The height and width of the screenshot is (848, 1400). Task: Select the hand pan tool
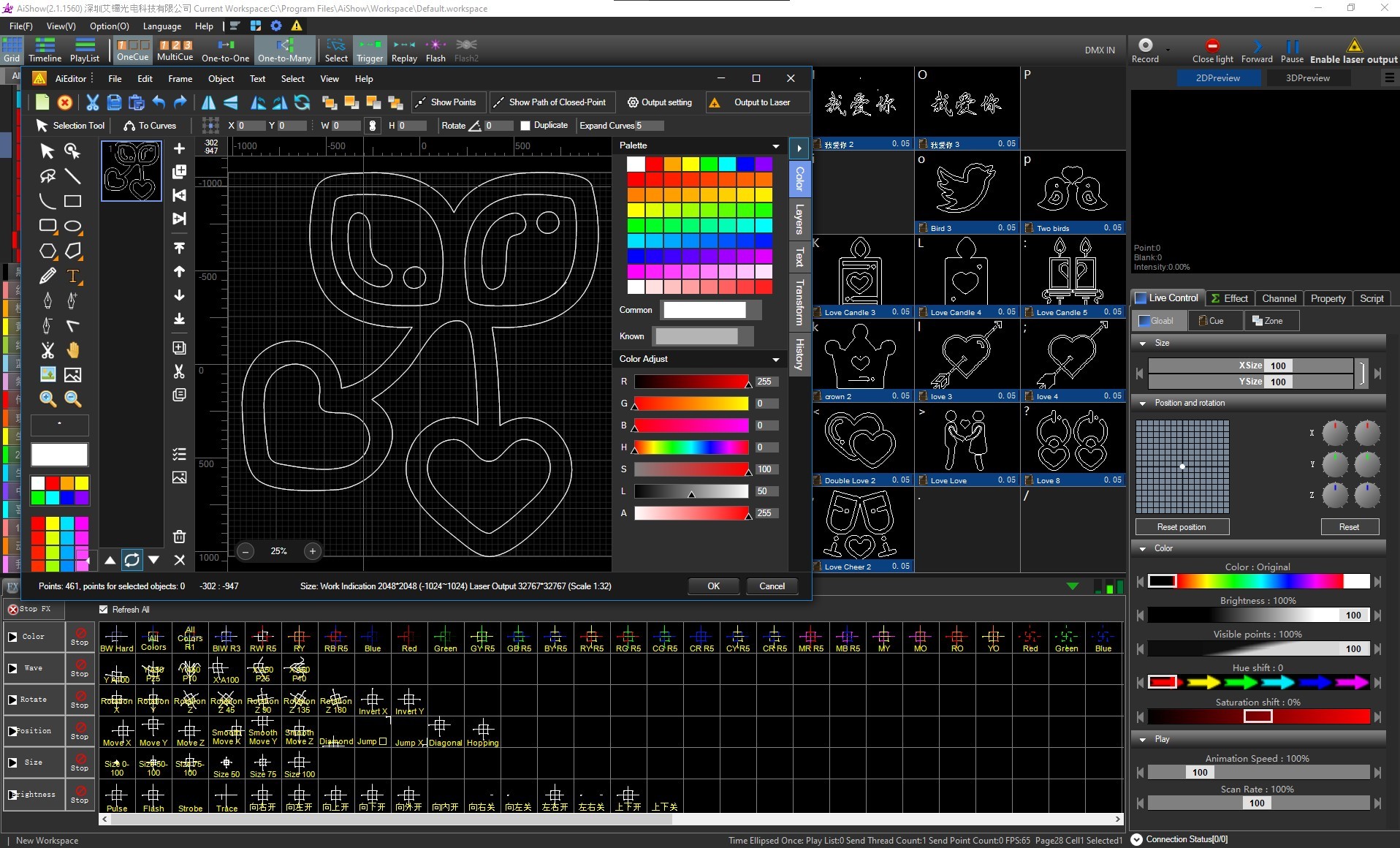tap(72, 350)
